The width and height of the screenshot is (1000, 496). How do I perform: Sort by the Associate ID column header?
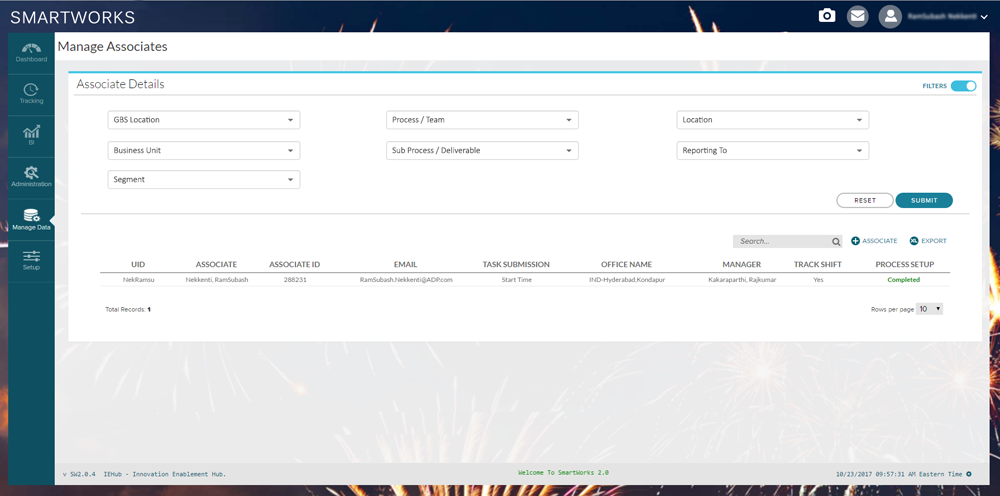click(x=294, y=264)
